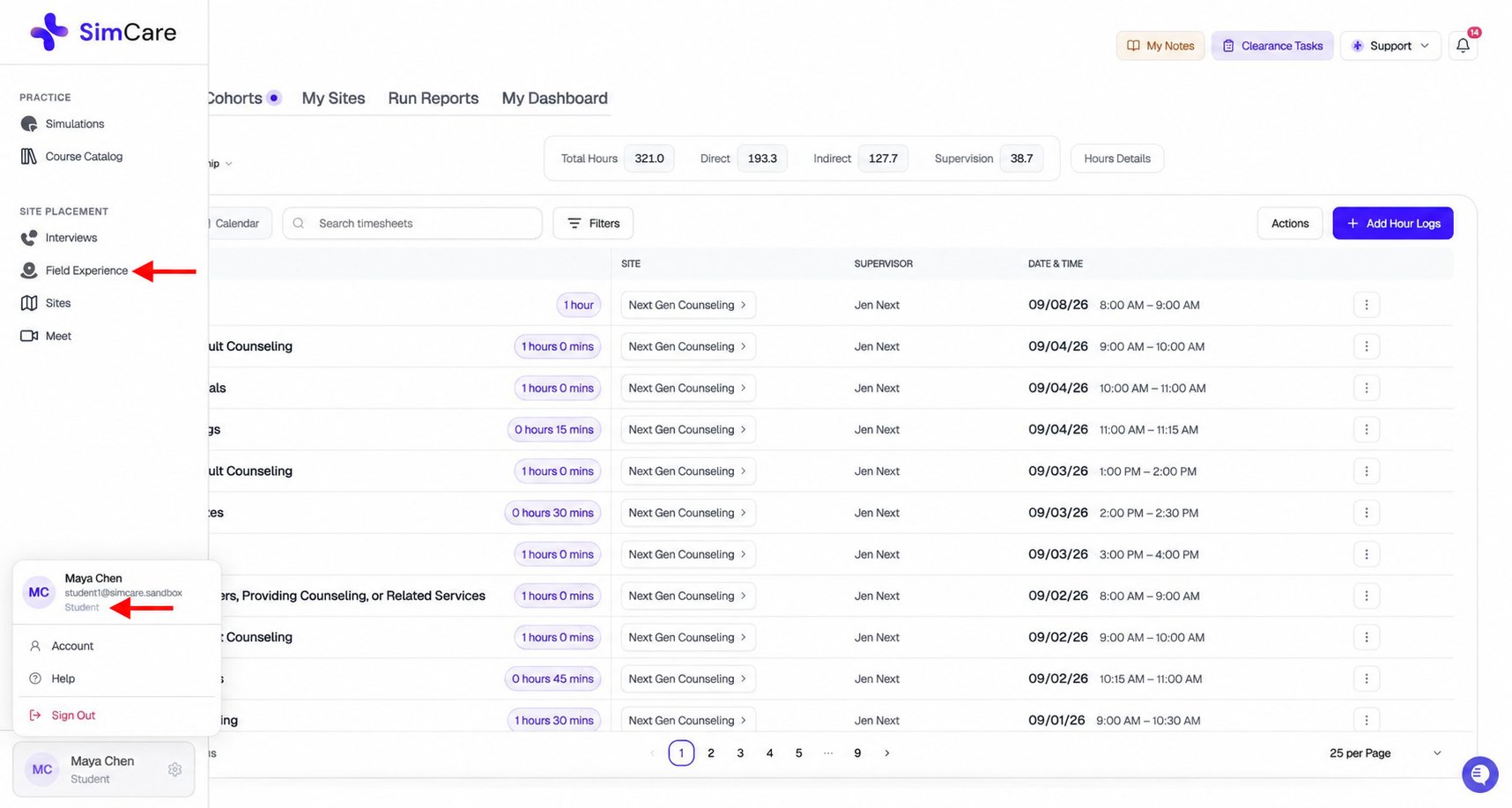The height and width of the screenshot is (808, 1512).
Task: Open Sites in the sidebar
Action: [x=46, y=303]
